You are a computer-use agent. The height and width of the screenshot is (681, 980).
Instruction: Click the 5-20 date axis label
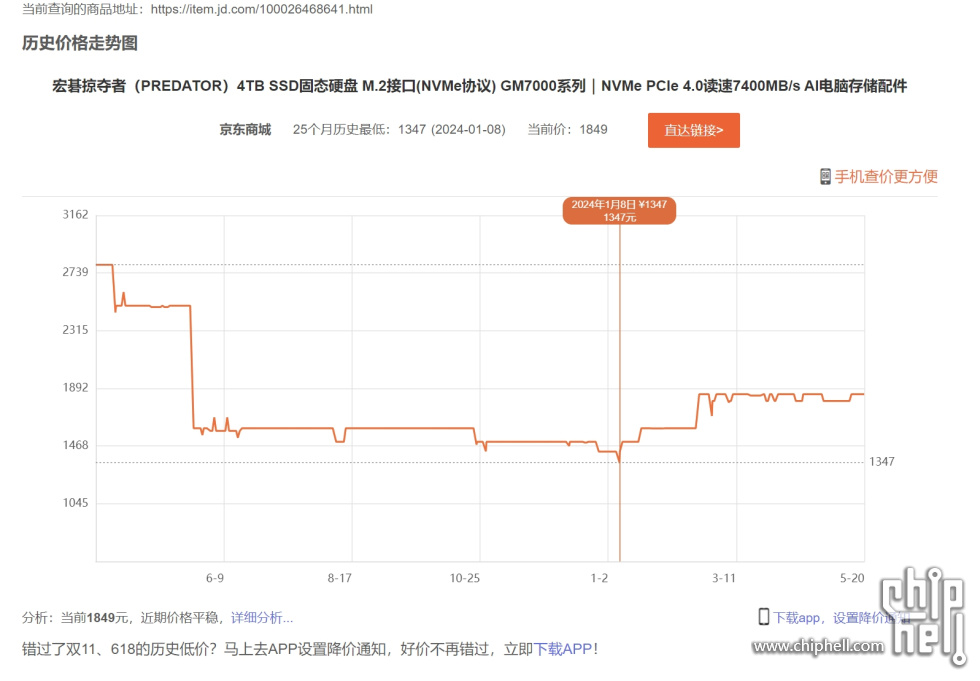pyautogui.click(x=852, y=578)
